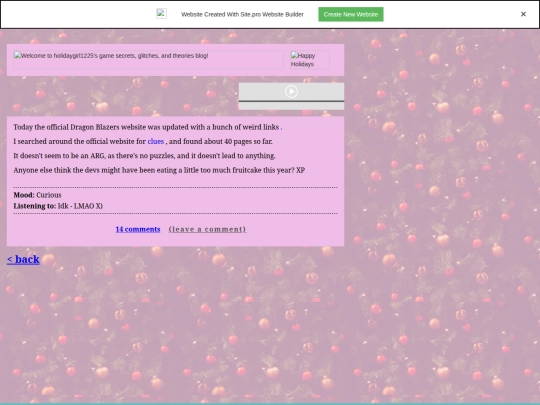Open the 'clues' link in the blog post
Image resolution: width=540 pixels, height=405 pixels.
pyautogui.click(x=156, y=142)
